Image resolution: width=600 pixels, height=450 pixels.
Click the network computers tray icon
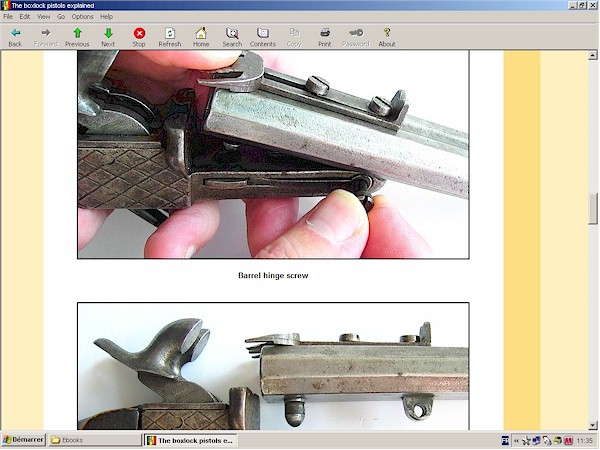coord(536,441)
